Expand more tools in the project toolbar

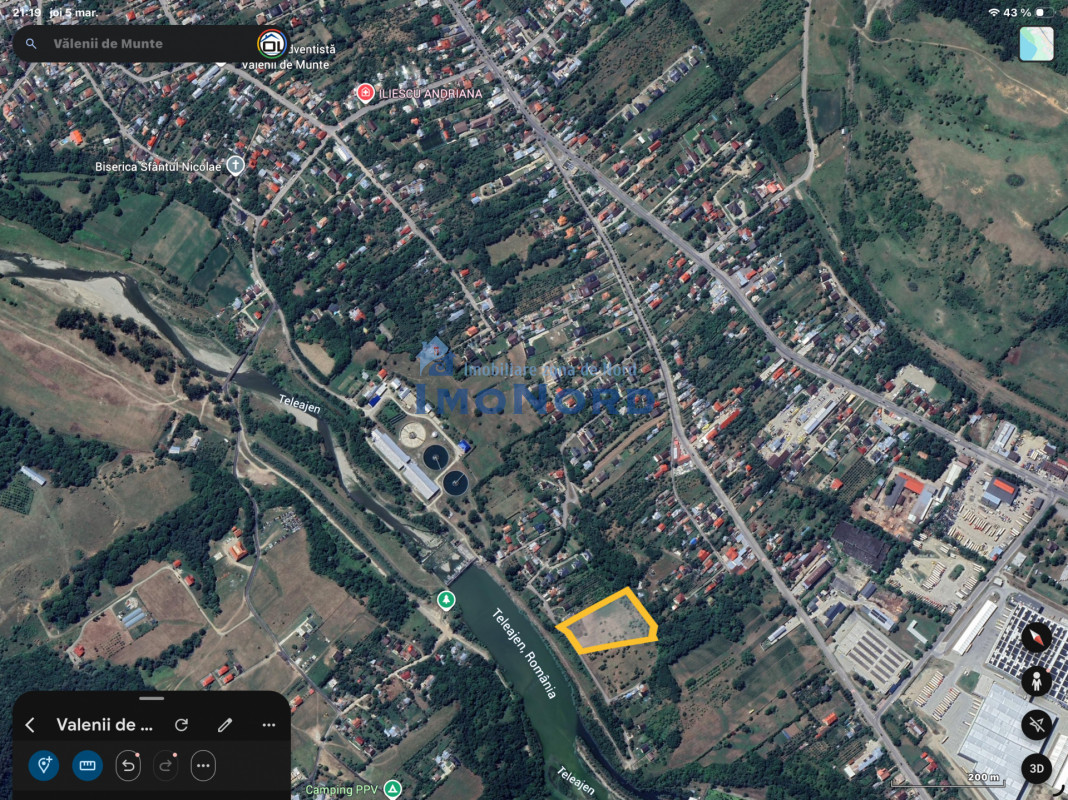pyautogui.click(x=203, y=766)
